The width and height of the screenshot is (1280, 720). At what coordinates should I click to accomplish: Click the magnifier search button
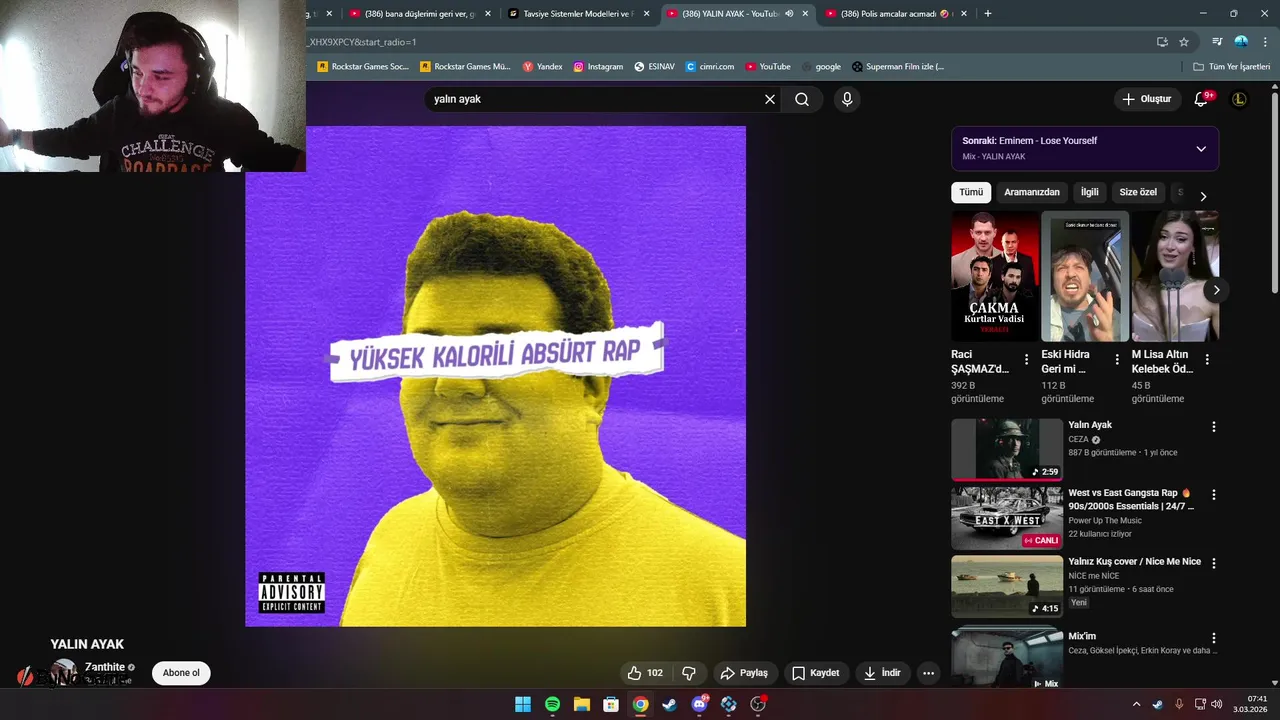[x=802, y=99]
